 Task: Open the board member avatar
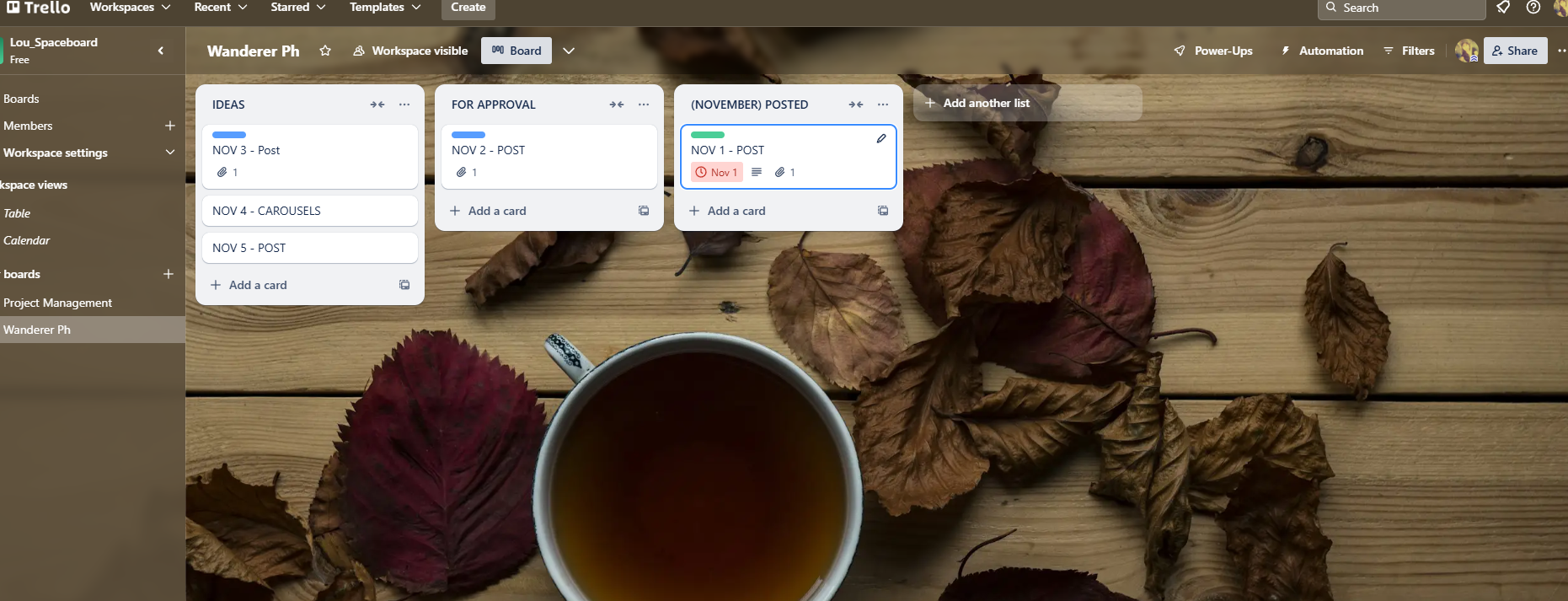1466,51
